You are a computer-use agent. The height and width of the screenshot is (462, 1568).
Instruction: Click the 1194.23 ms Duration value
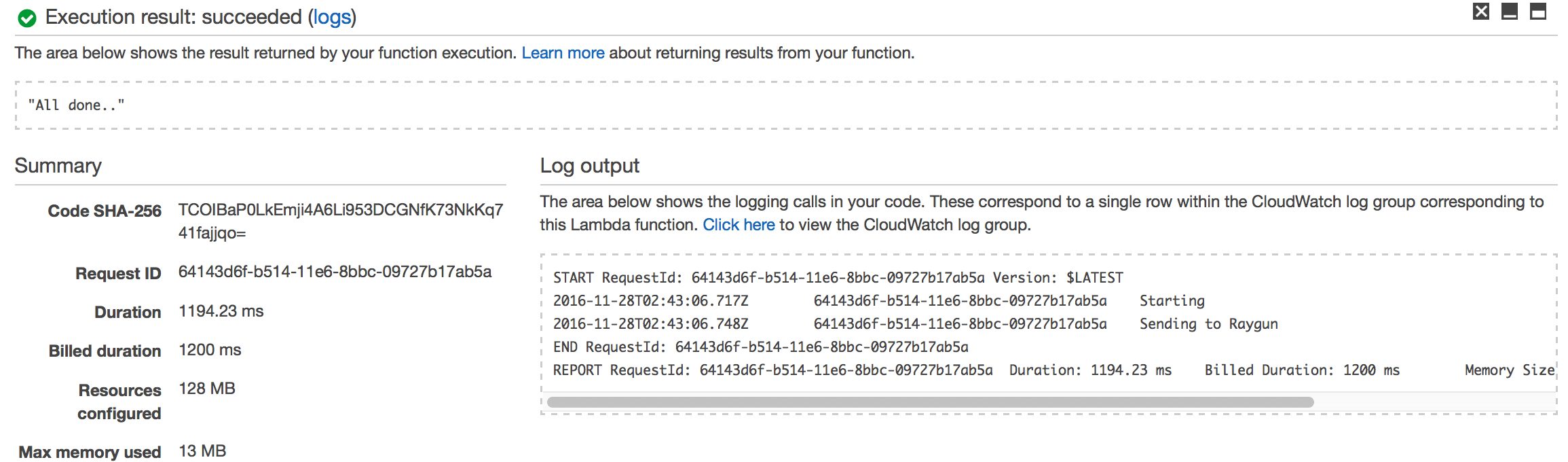[x=221, y=311]
